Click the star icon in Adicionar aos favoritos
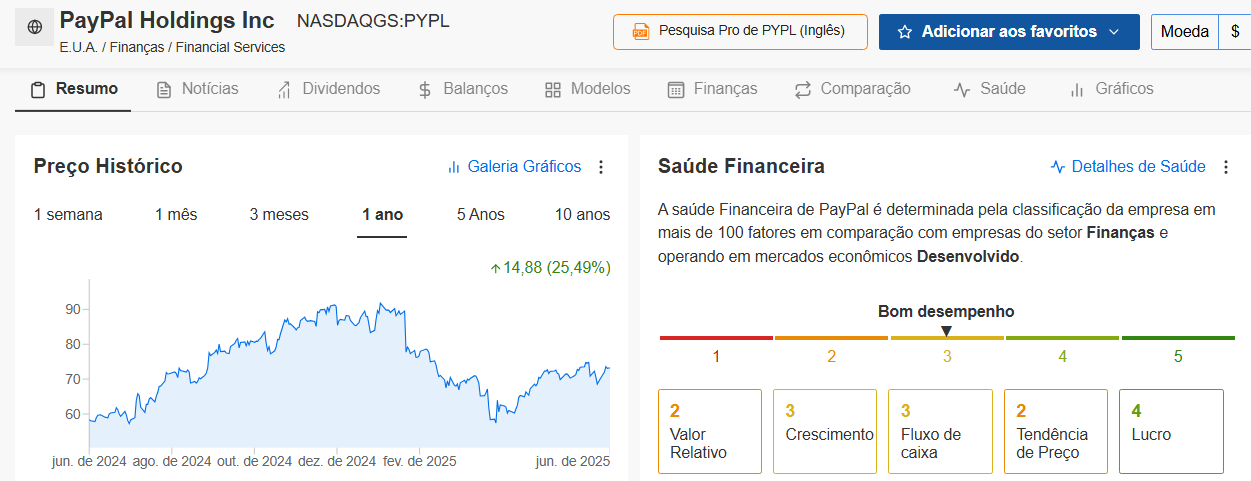 point(905,32)
